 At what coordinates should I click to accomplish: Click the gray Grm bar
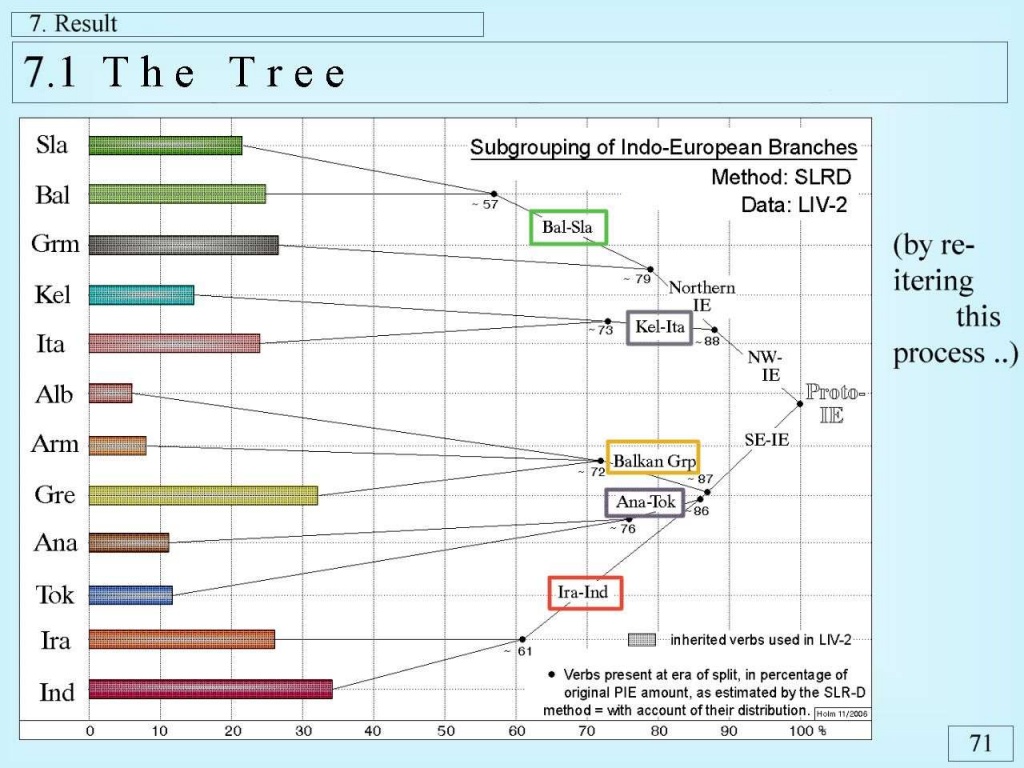pos(183,245)
